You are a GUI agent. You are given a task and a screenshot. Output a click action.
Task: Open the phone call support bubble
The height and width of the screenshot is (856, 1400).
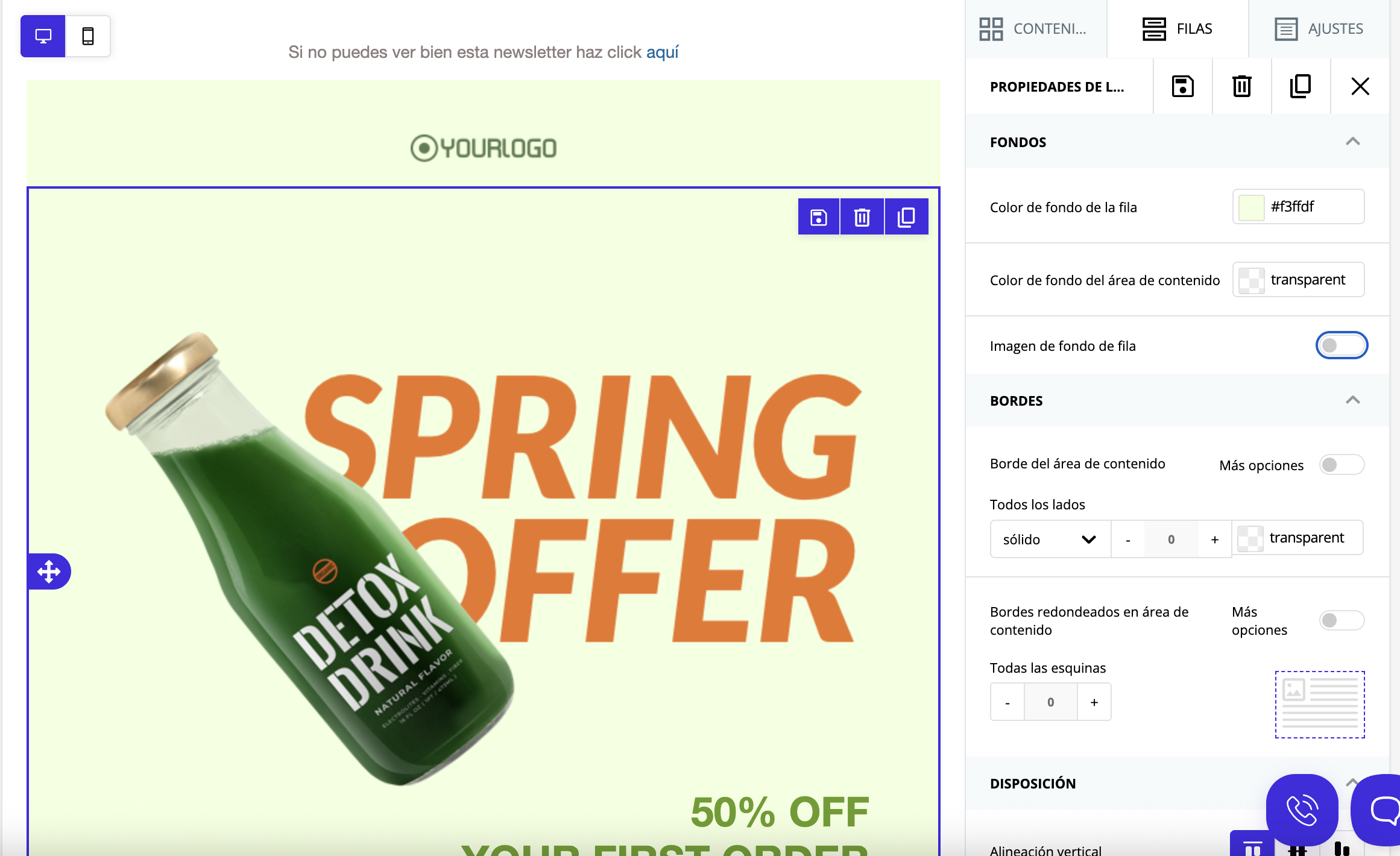click(1302, 810)
